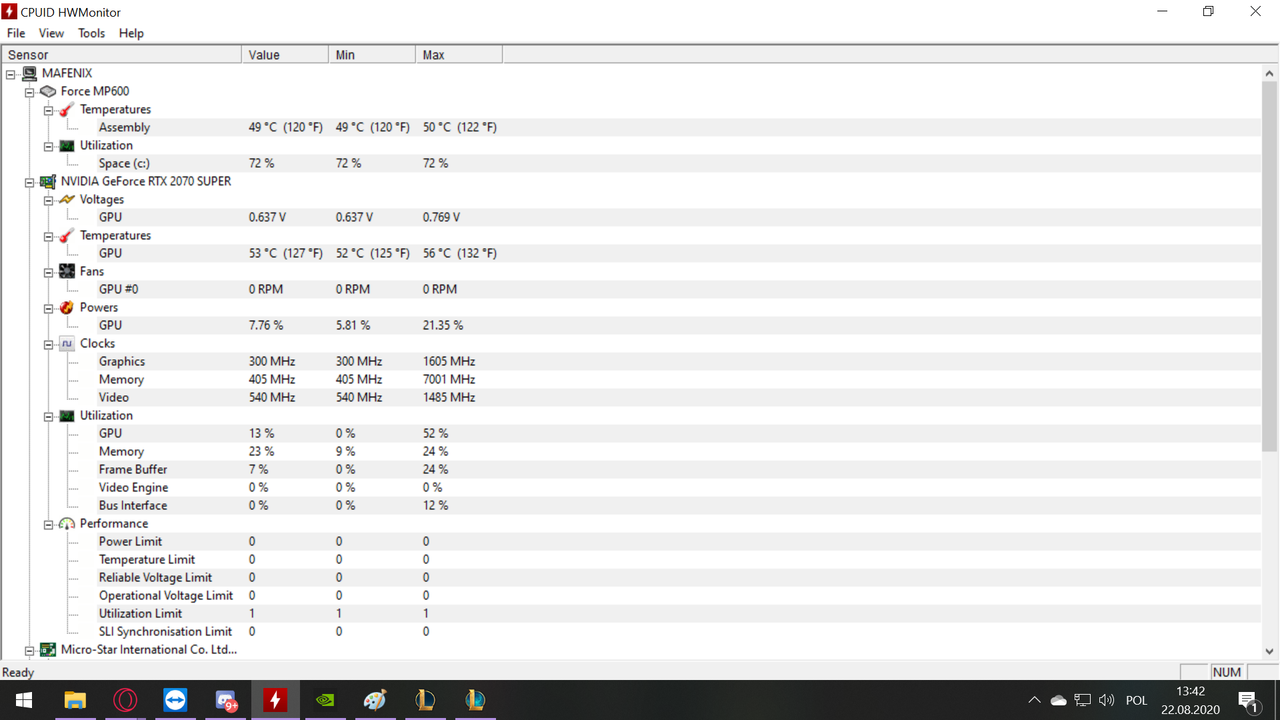Click the scrollbar down arrow
Viewport: 1280px width, 720px height.
point(1270,651)
